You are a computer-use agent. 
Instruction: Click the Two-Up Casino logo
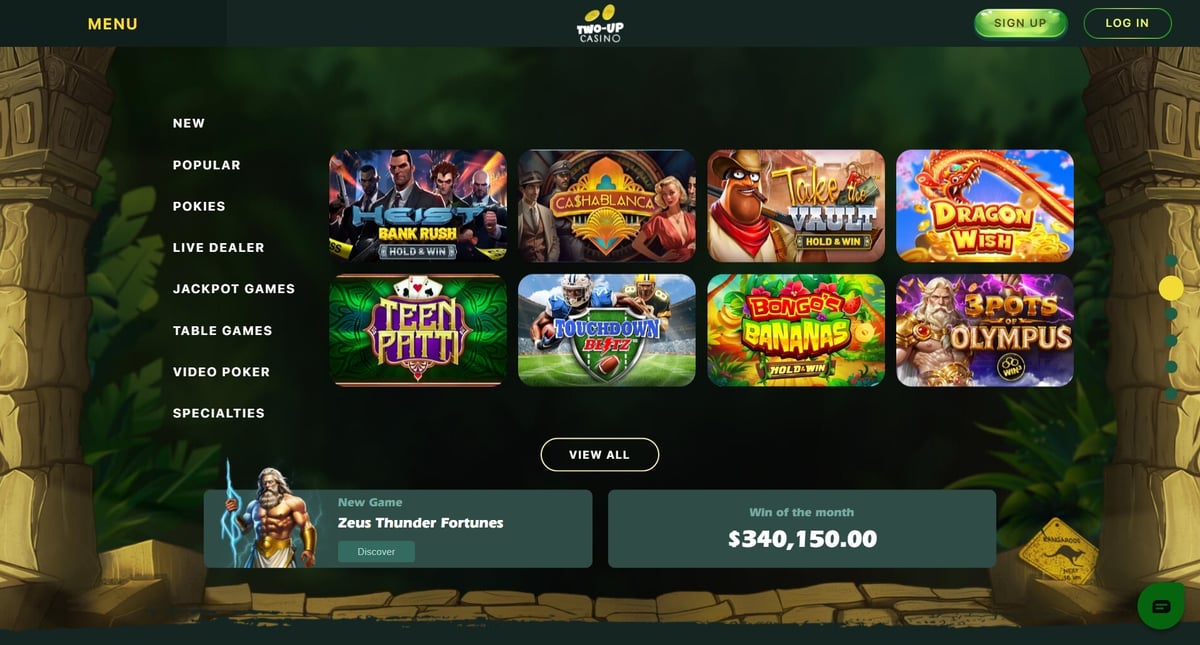[x=600, y=23]
